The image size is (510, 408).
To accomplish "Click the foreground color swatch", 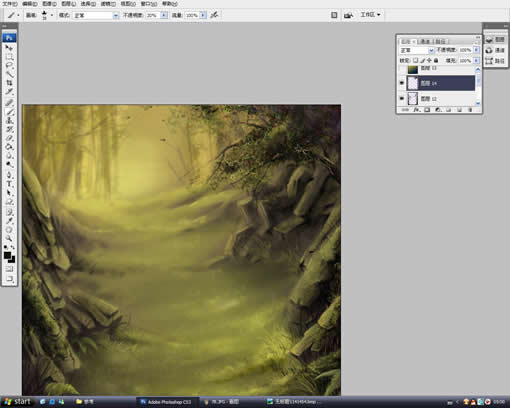I will pyautogui.click(x=7, y=255).
